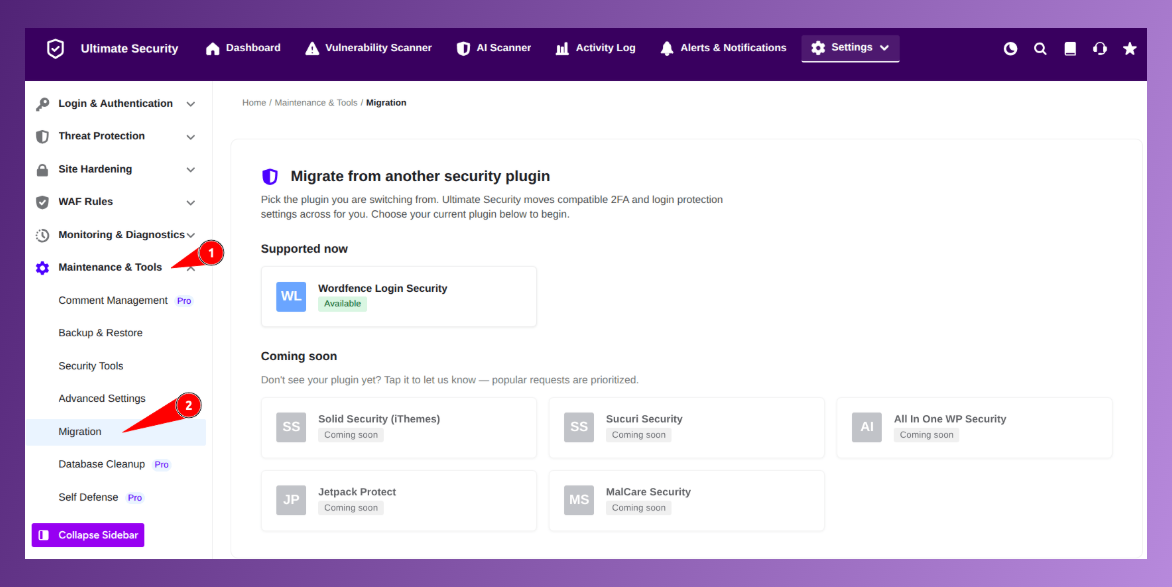Expand Site Hardening chevron
This screenshot has height=587, width=1172.
point(191,170)
